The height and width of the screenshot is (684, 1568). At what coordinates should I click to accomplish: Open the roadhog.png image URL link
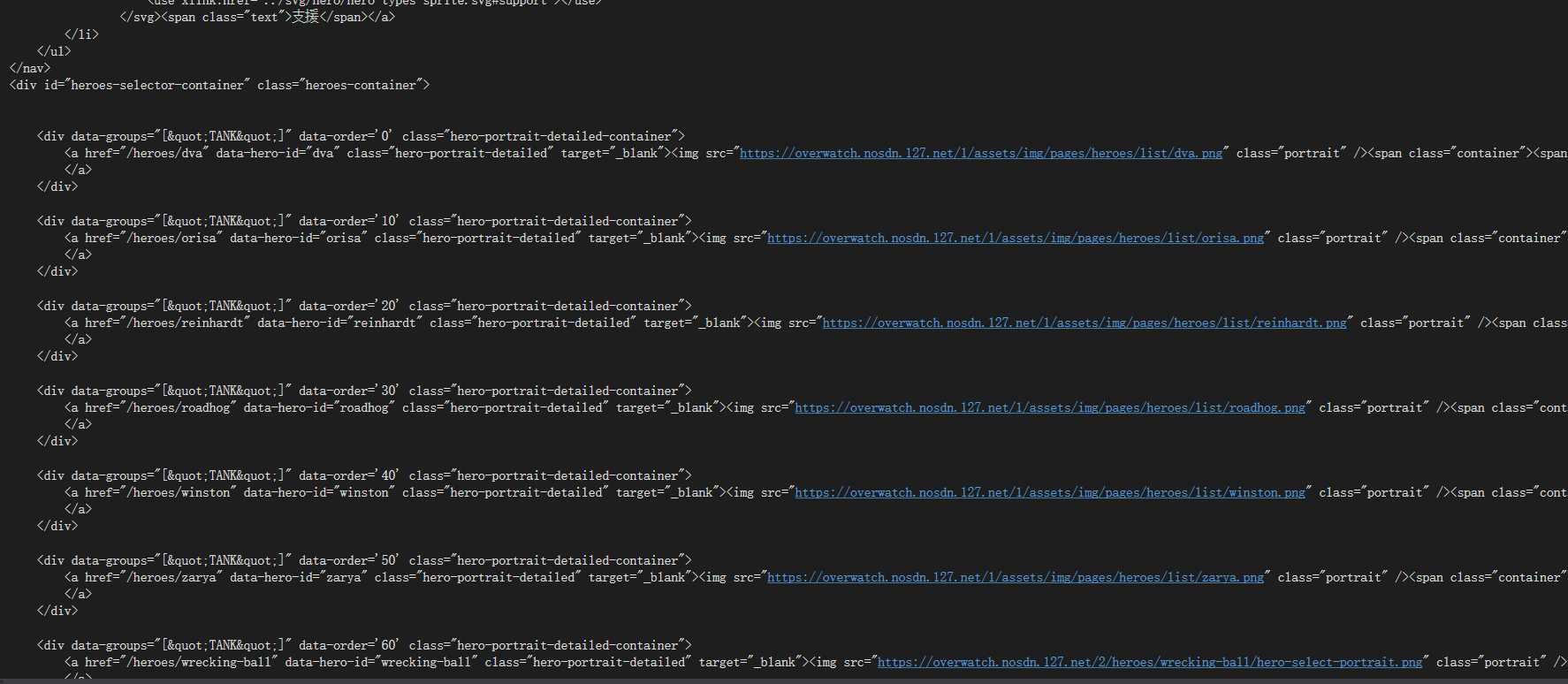click(1050, 407)
